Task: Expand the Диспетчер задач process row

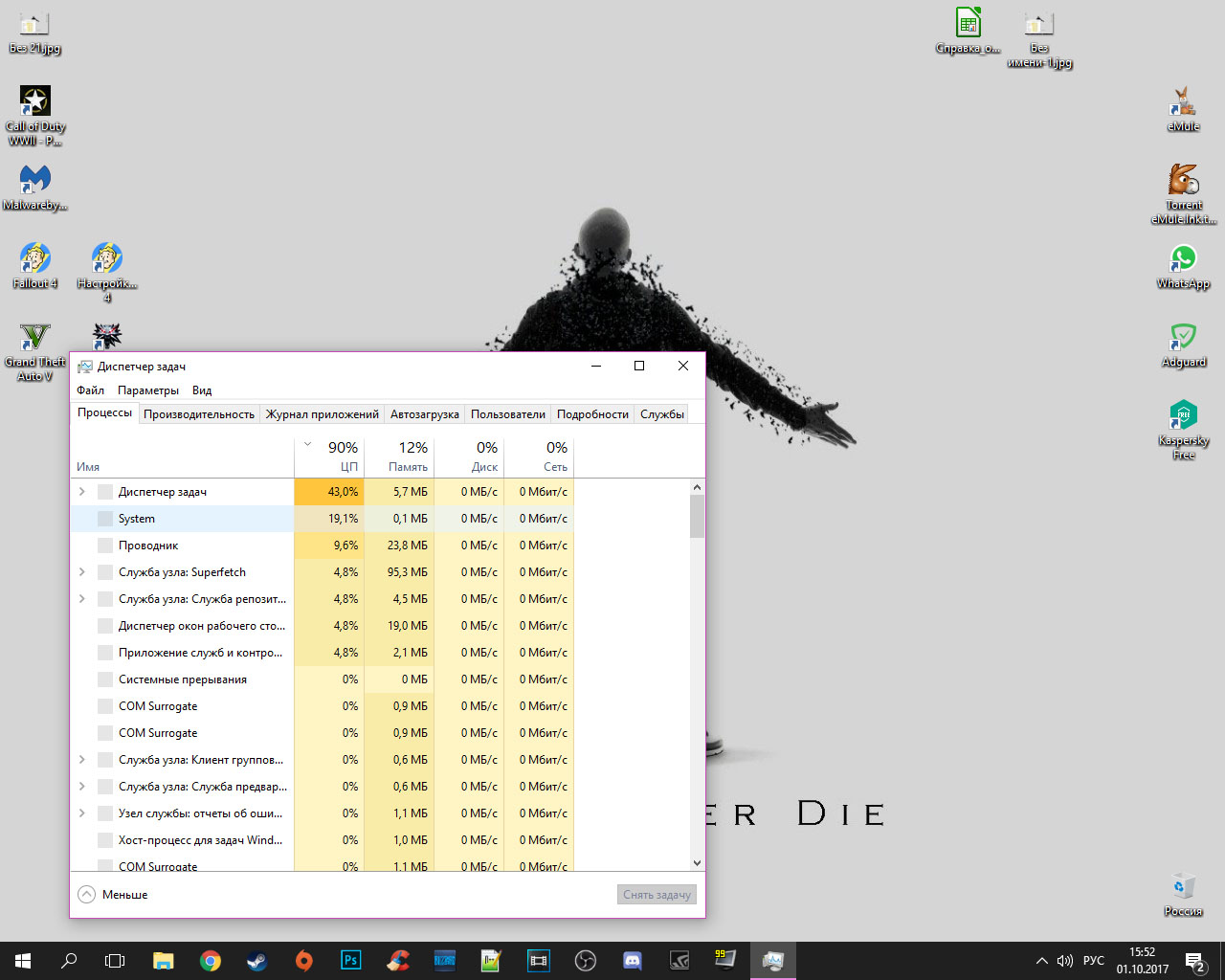Action: [x=82, y=492]
